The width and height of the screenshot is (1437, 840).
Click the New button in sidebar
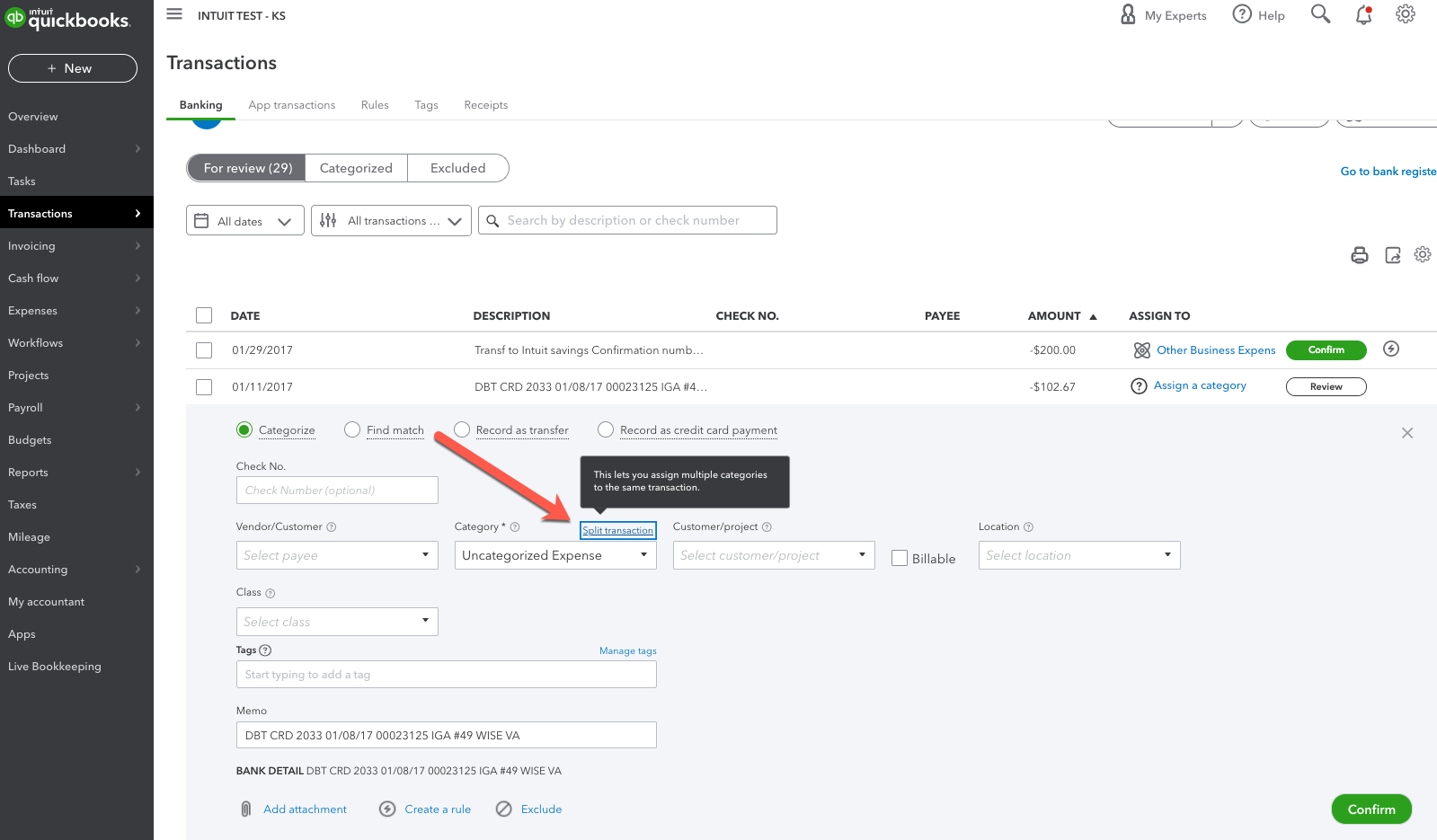point(73,68)
